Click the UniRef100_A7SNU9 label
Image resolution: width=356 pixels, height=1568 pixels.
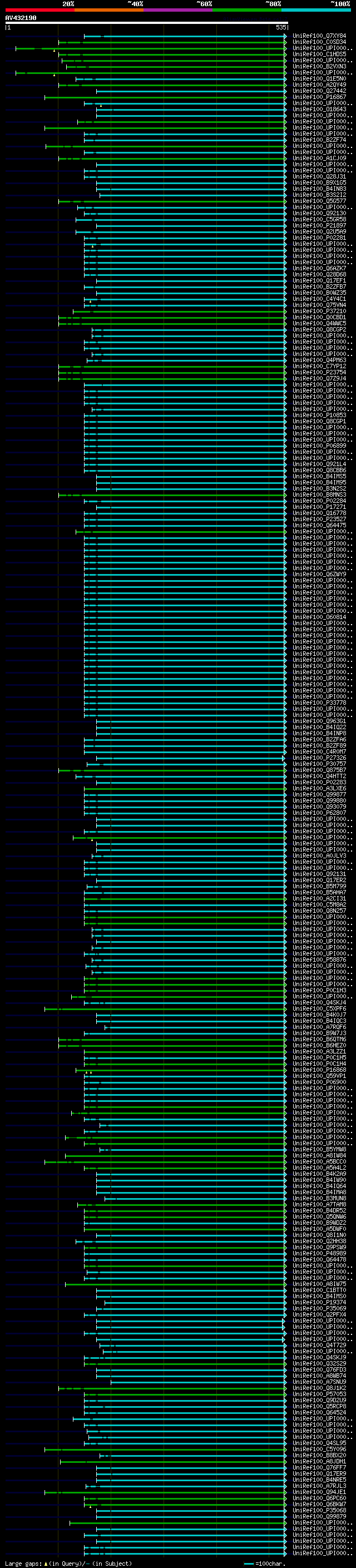(319, 1382)
